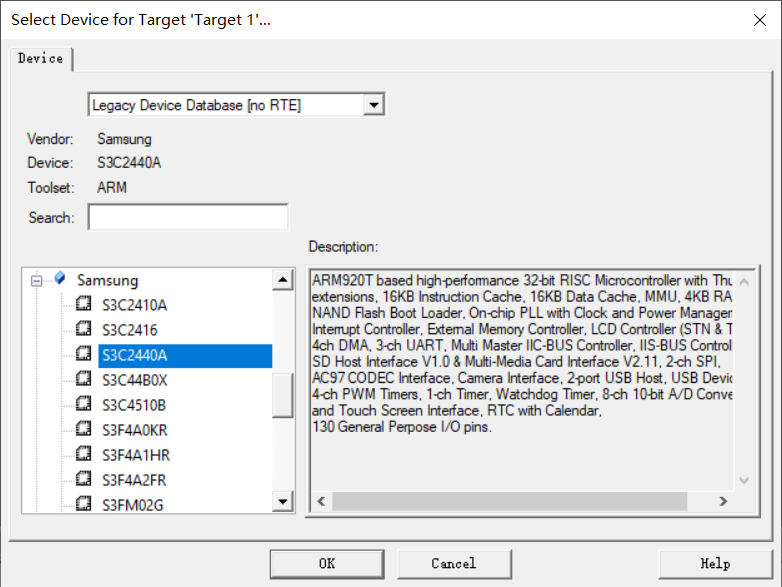
Task: Click the chip icon beside S3FM02G
Action: 83,503
